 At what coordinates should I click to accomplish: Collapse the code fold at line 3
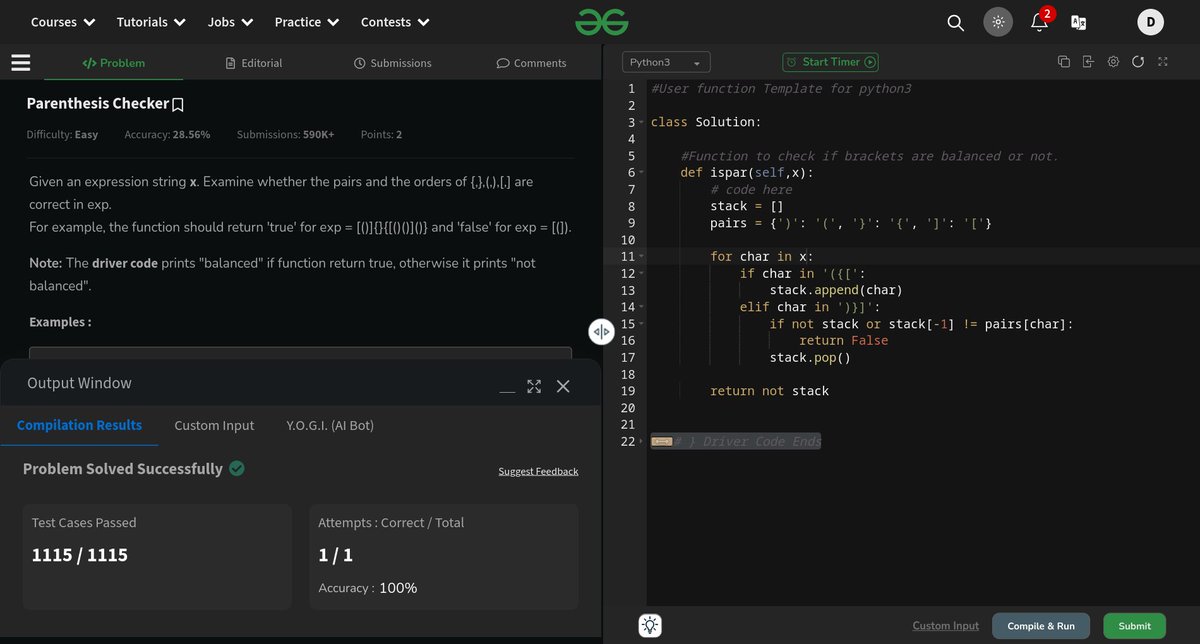641,122
